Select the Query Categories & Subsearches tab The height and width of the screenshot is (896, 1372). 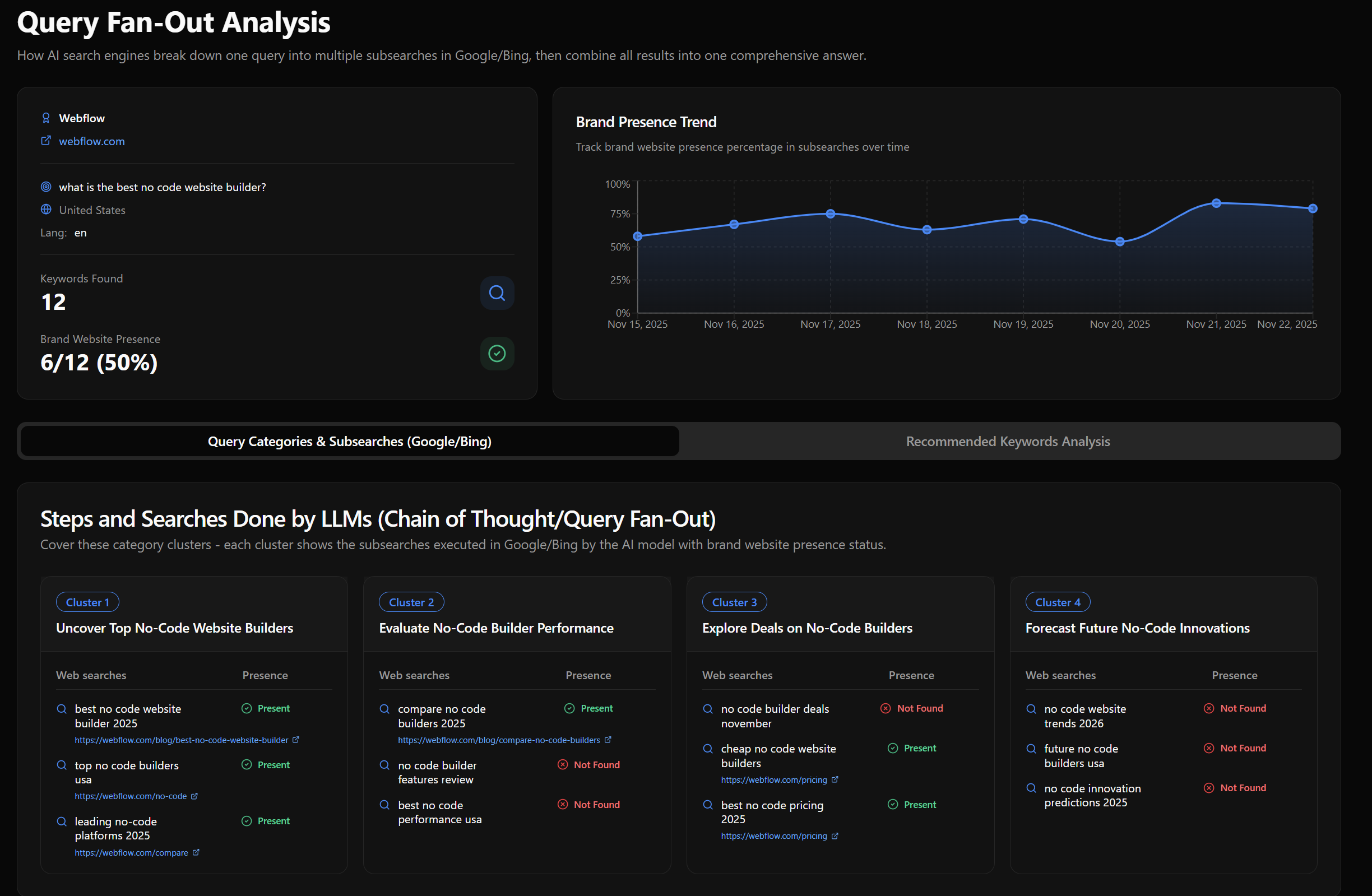(x=349, y=441)
